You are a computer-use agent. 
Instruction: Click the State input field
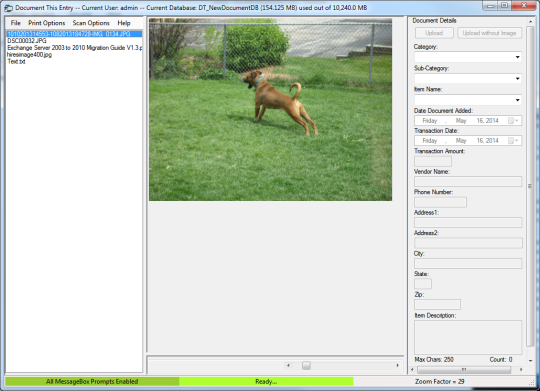(423, 284)
